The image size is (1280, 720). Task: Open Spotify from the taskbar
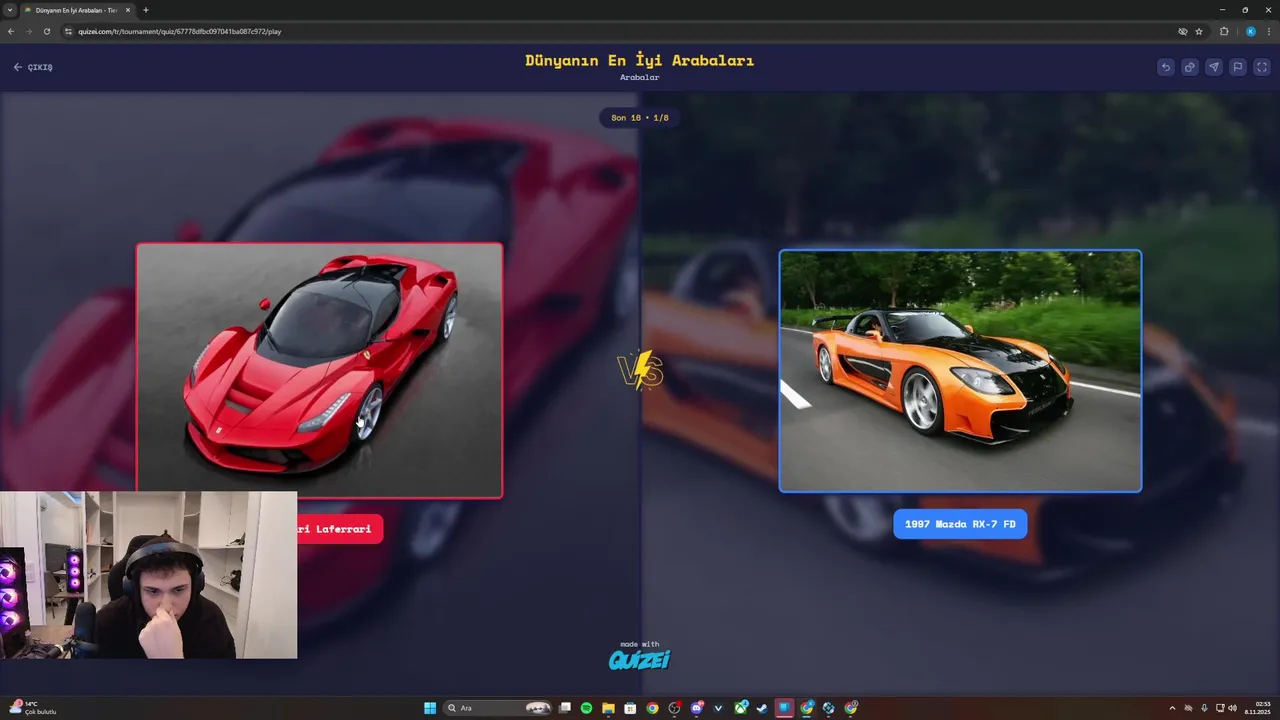(587, 708)
